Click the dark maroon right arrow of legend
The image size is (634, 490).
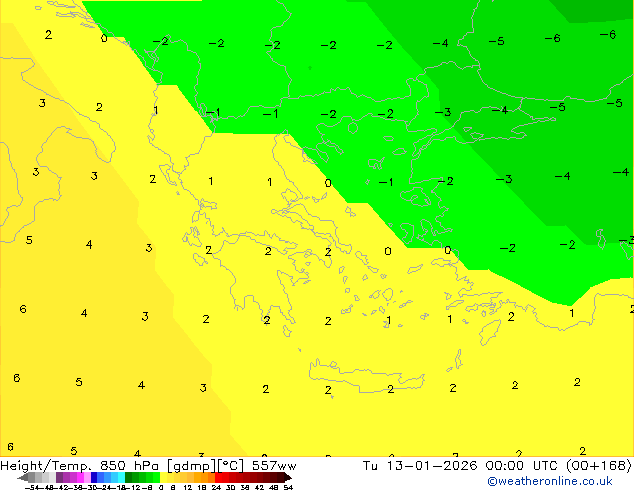[288, 477]
